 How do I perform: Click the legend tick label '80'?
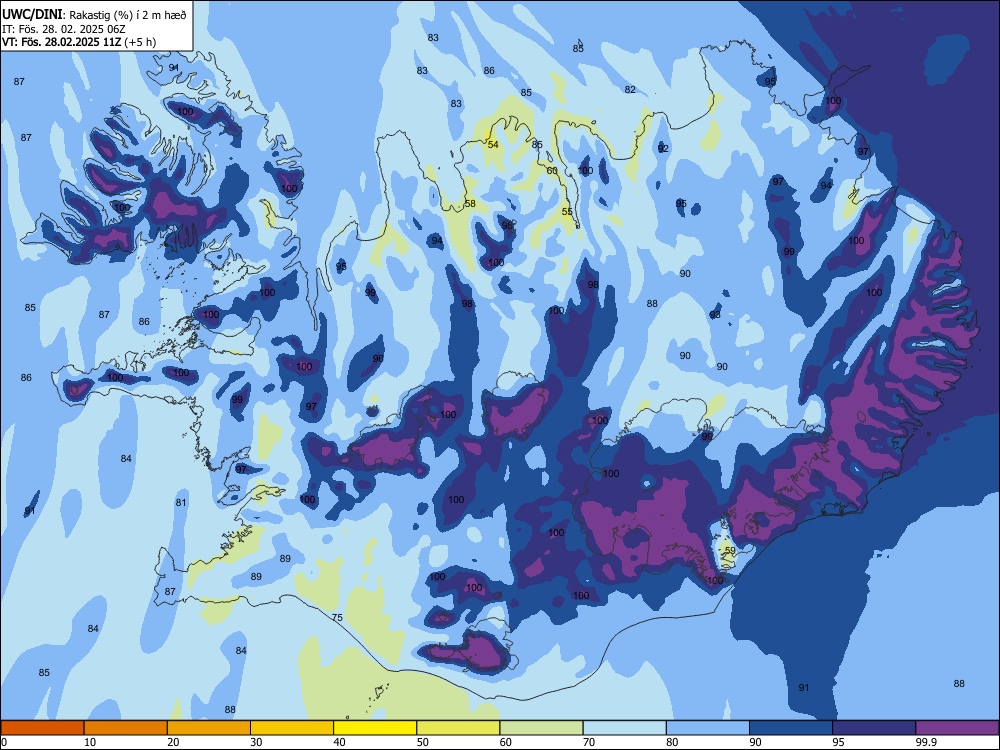click(672, 742)
